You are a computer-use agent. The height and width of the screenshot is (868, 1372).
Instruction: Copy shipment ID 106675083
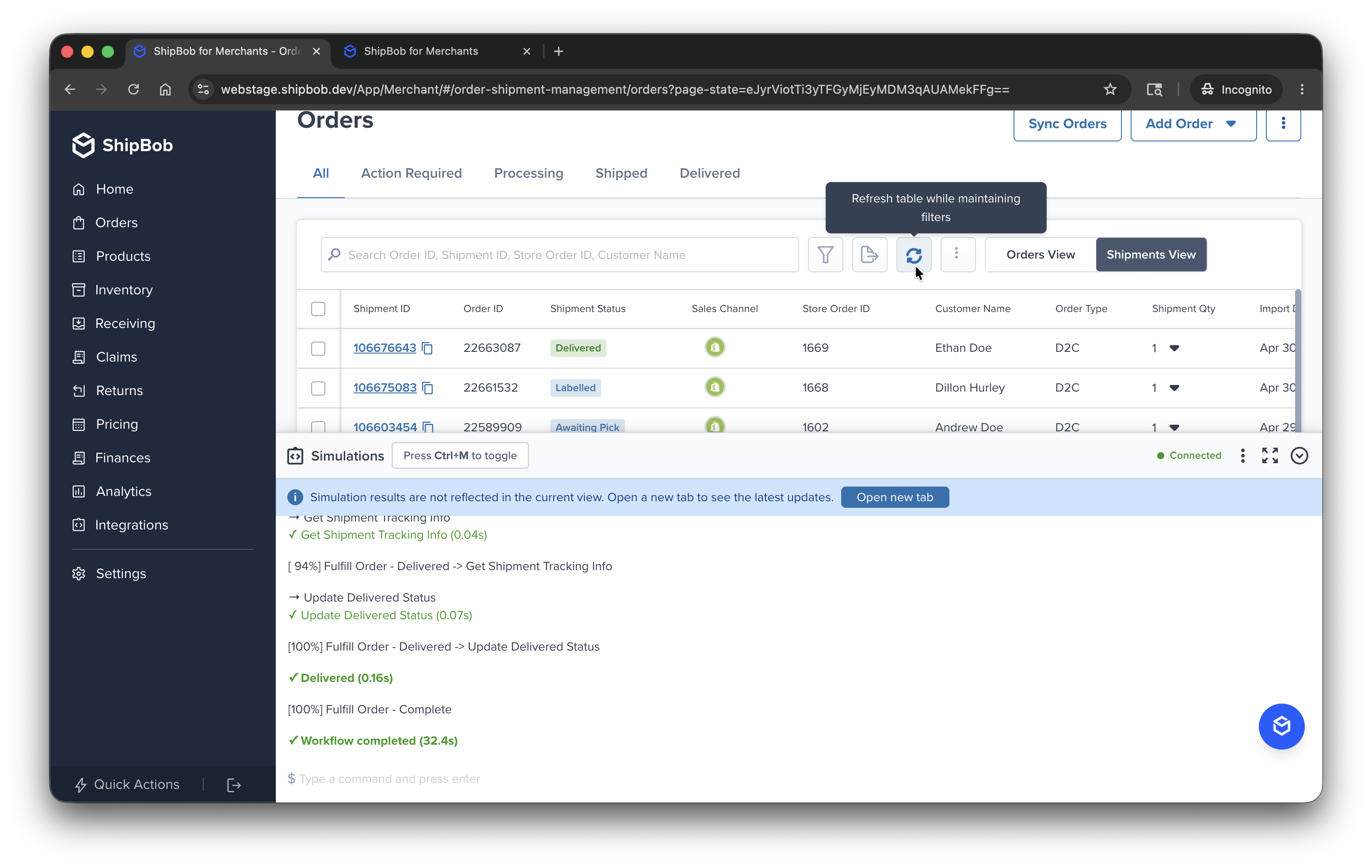pyautogui.click(x=428, y=388)
